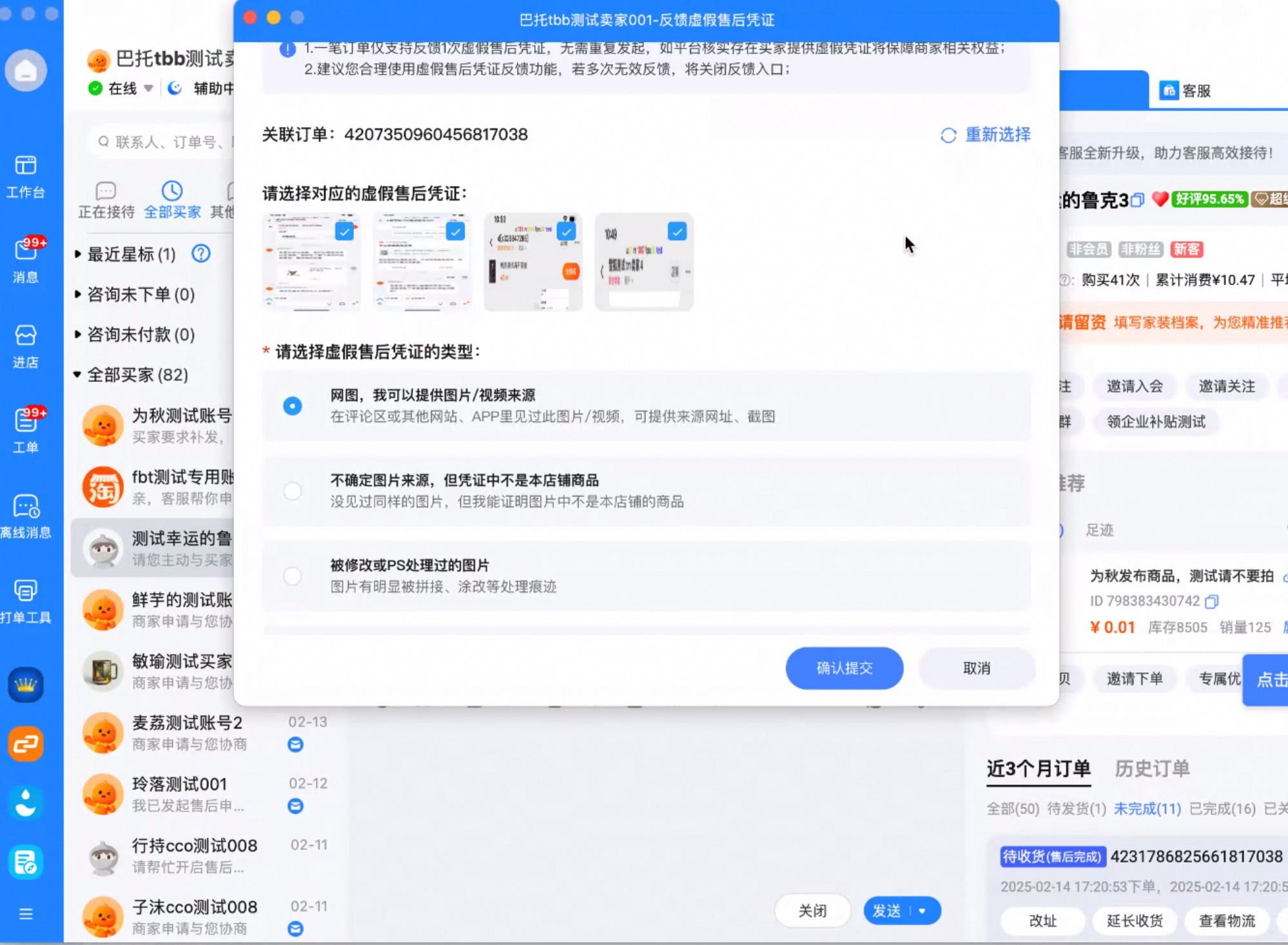Viewport: 1288px width, 945px height.
Task: Click the orange link app icon in sidebar
Action: (x=26, y=744)
